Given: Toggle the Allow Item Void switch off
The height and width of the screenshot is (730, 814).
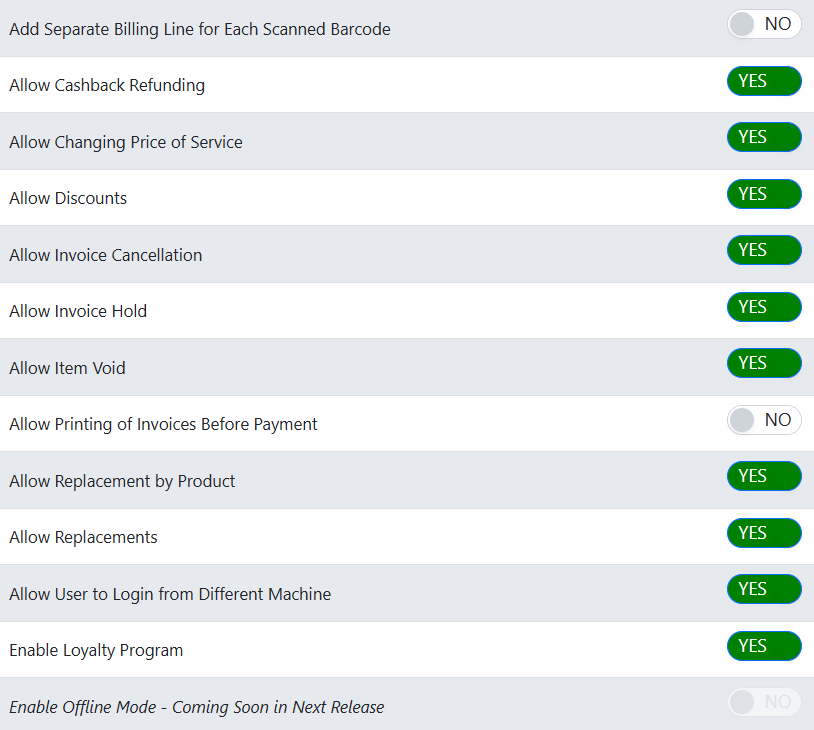Looking at the screenshot, I should (x=764, y=363).
